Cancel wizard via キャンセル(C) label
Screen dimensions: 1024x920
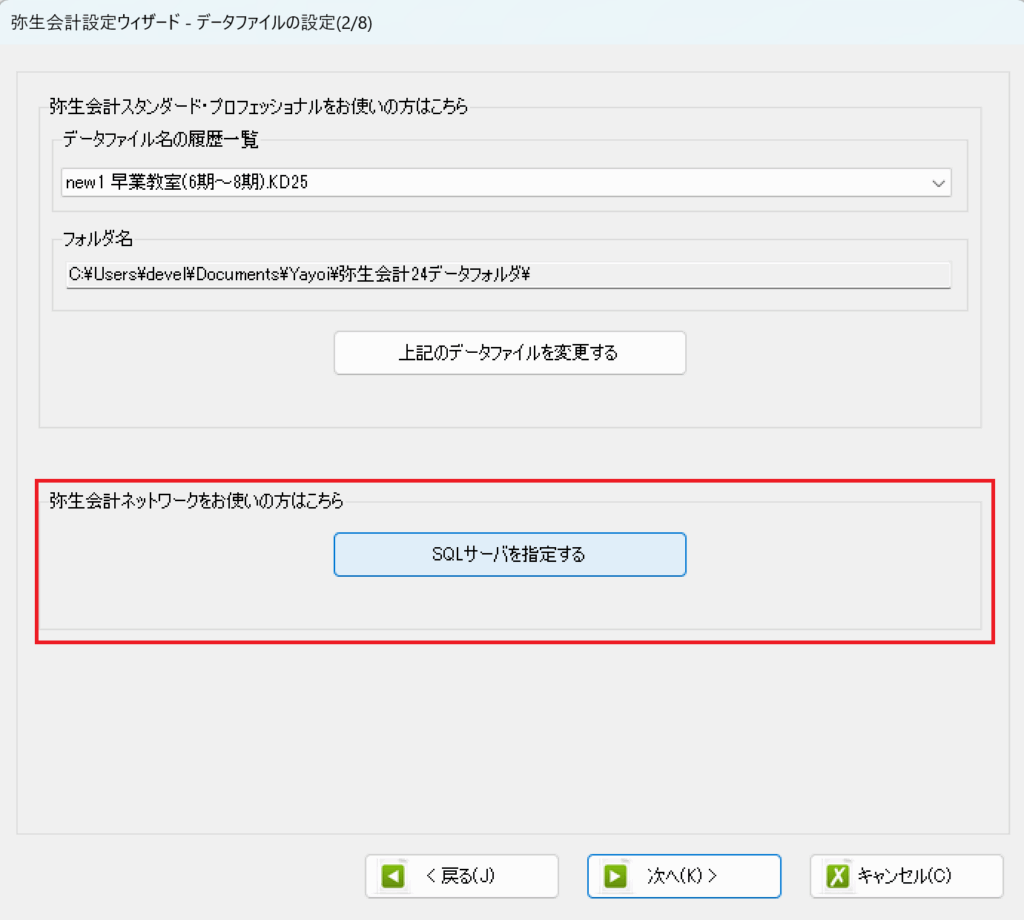tap(904, 876)
